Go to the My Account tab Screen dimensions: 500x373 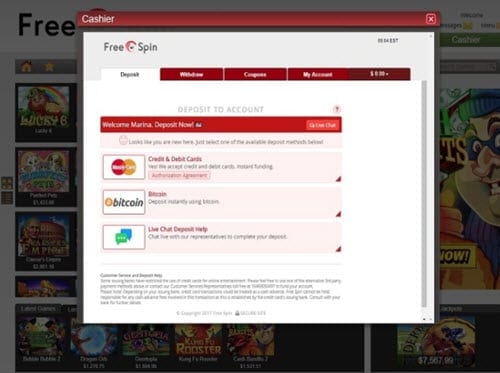(318, 74)
